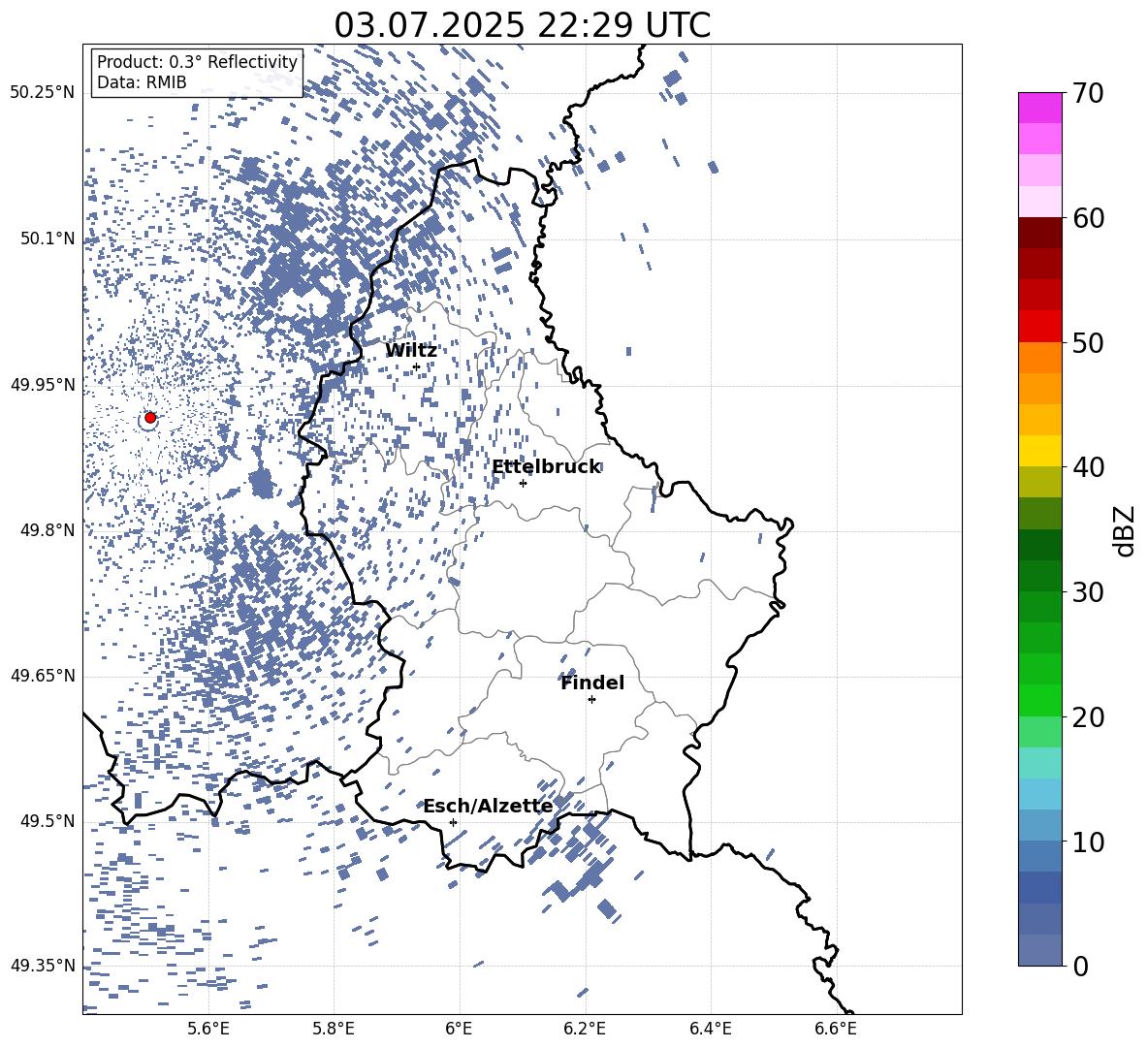
Task: Click the 6.4°E longitude label
Action: tap(710, 1029)
